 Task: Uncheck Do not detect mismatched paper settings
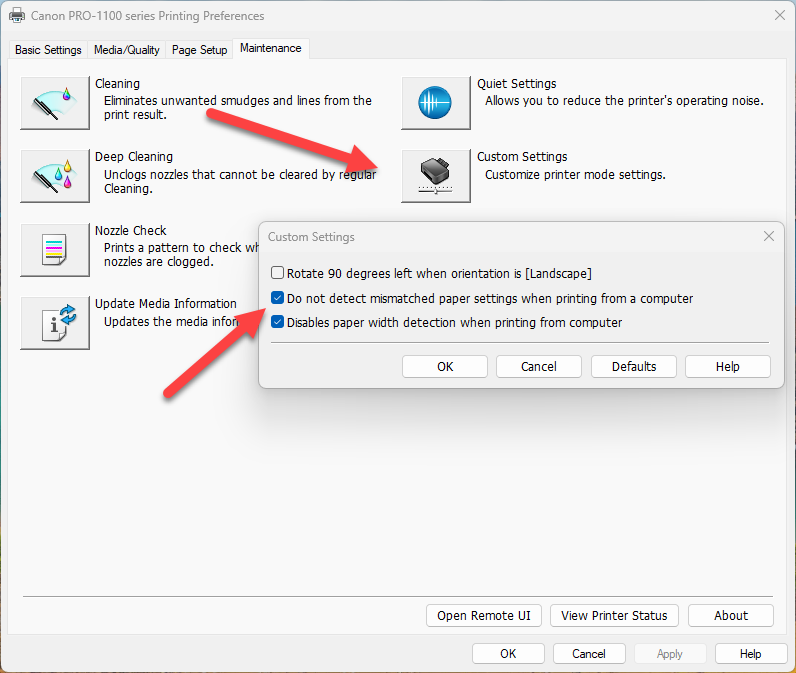[277, 298]
